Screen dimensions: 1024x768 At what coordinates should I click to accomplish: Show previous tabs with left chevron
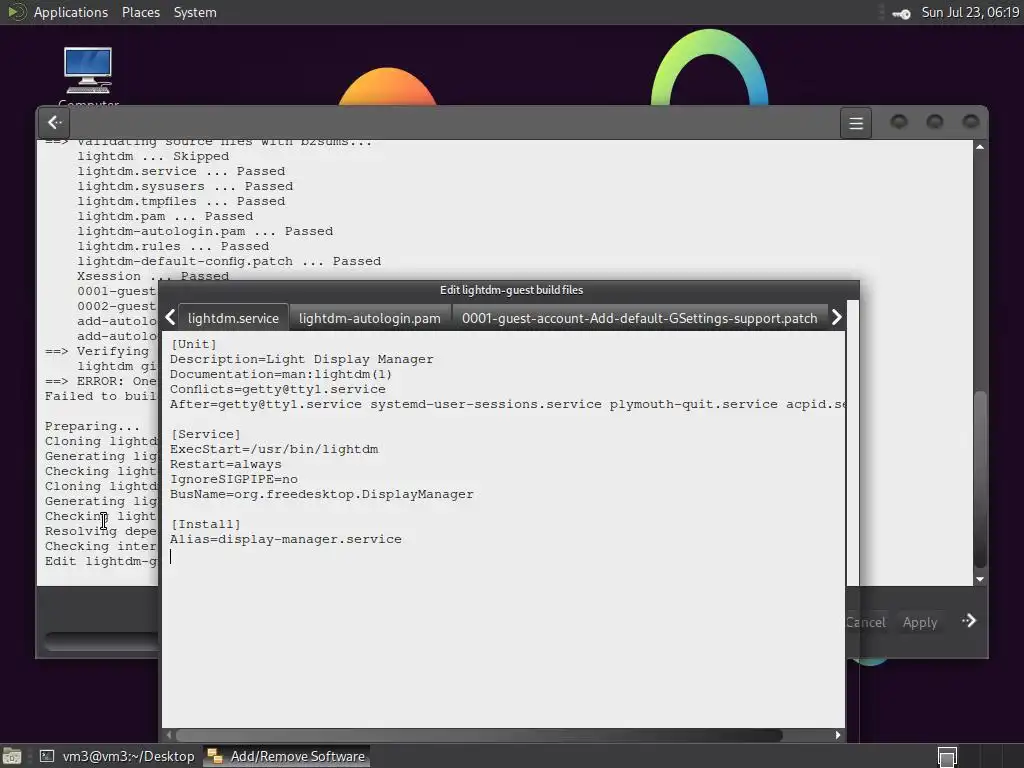pyautogui.click(x=170, y=317)
